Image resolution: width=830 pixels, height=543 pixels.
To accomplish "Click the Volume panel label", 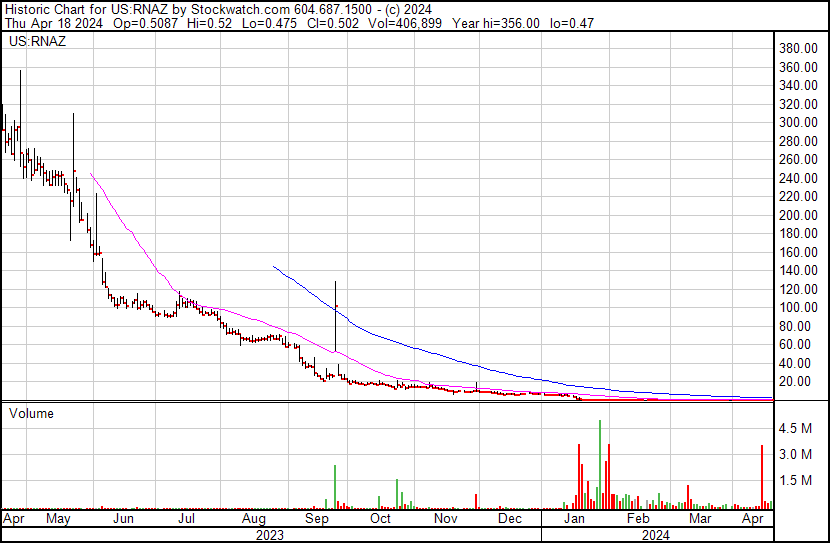I will pyautogui.click(x=32, y=413).
